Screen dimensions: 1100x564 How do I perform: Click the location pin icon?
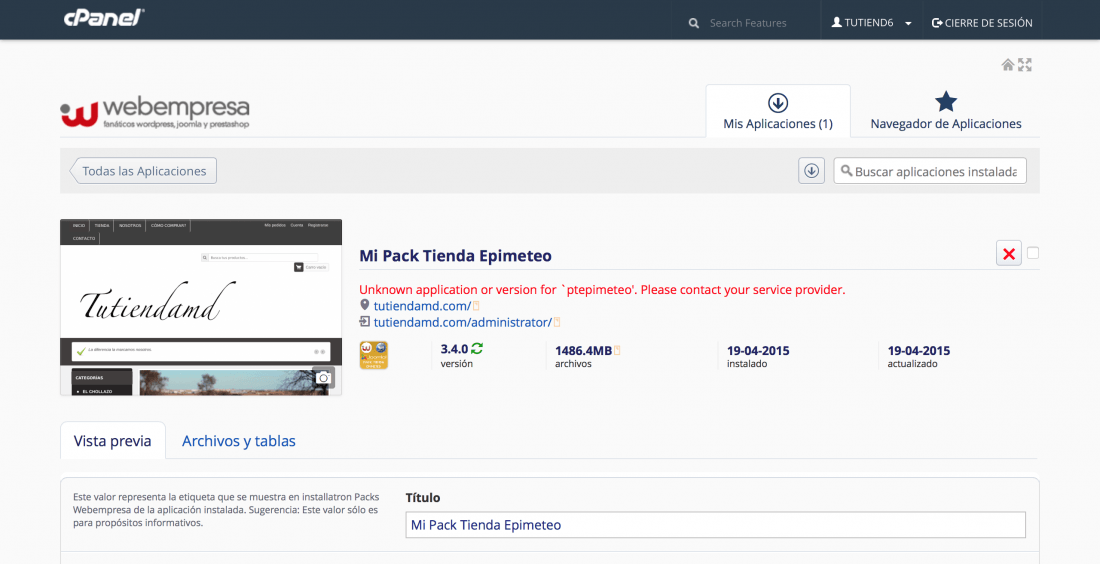point(364,305)
